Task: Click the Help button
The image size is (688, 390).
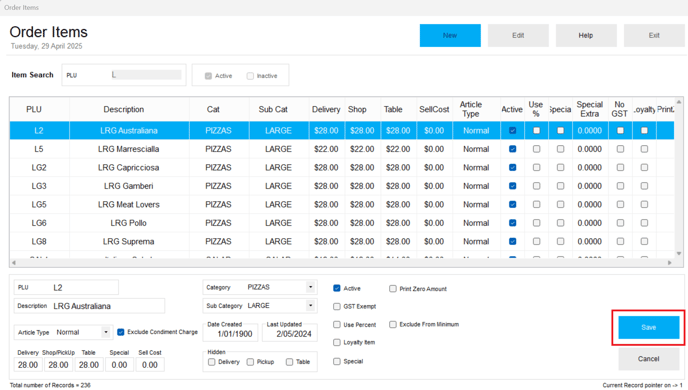Action: tap(586, 36)
